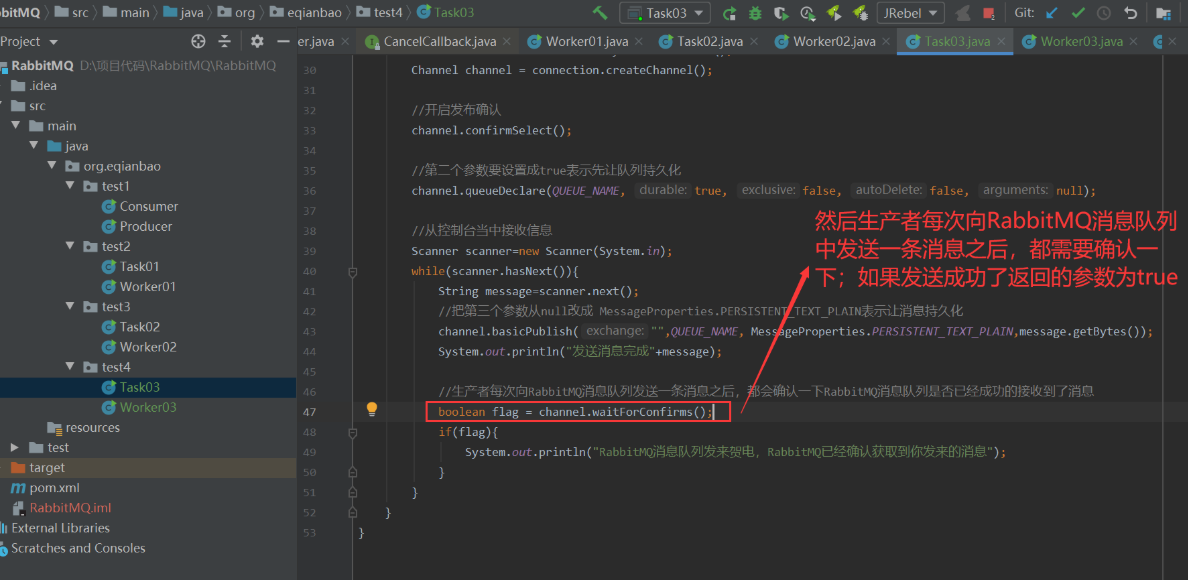Image resolution: width=1188 pixels, height=580 pixels.
Task: Collapse the org.eqianbao package
Action: (x=52, y=166)
